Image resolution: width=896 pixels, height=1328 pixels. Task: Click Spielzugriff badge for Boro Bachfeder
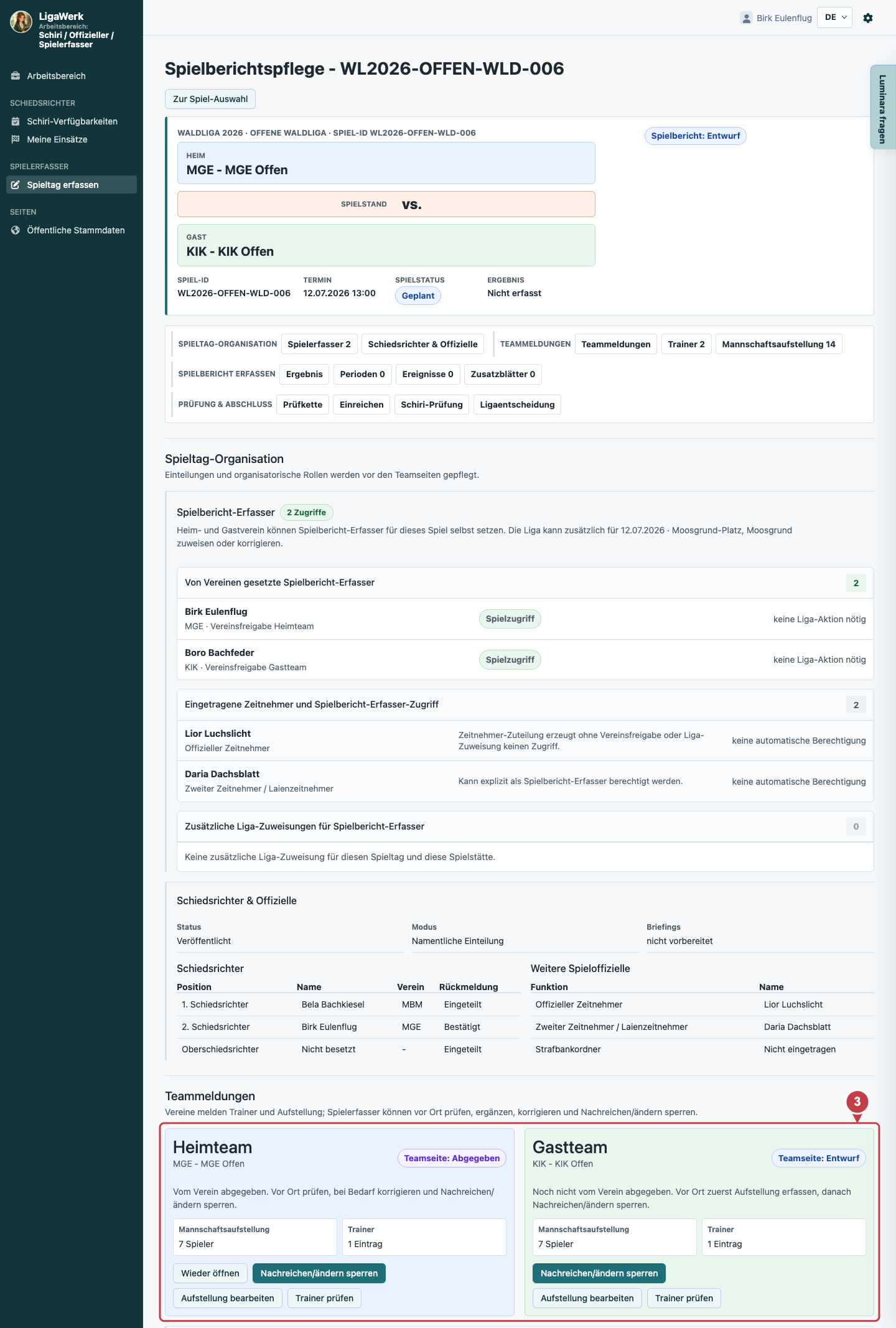[510, 660]
